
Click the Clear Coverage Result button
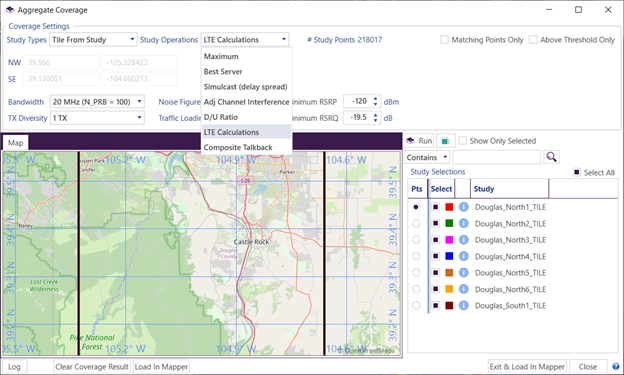click(92, 367)
